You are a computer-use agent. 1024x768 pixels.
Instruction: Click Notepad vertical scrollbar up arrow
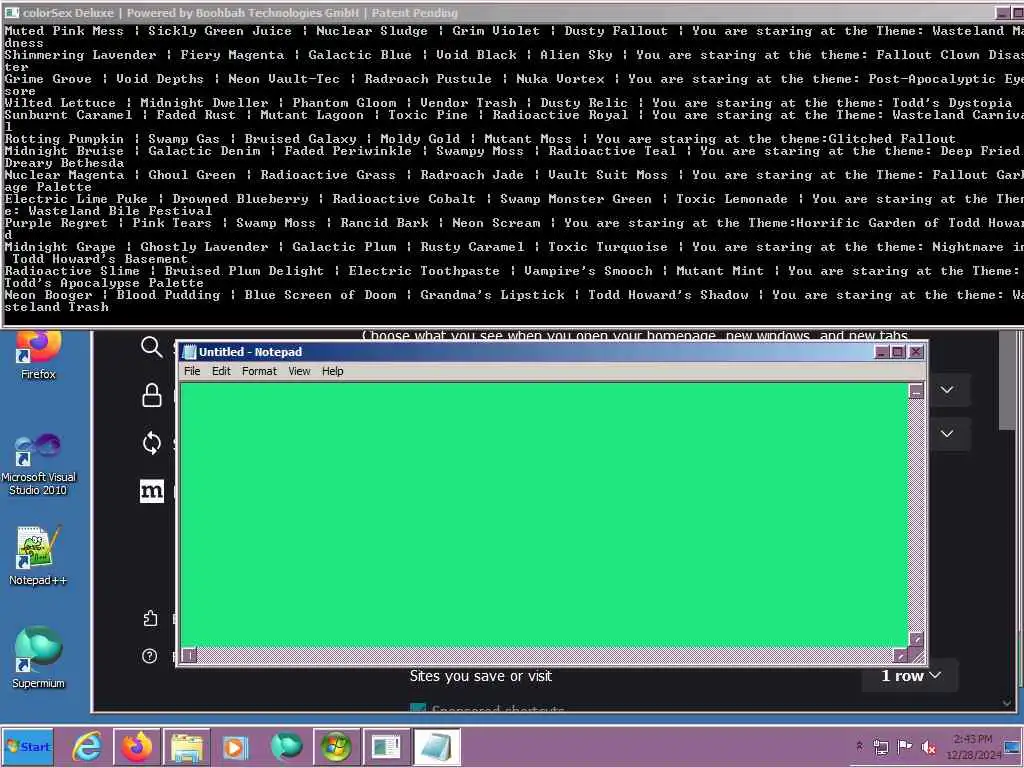click(x=916, y=391)
